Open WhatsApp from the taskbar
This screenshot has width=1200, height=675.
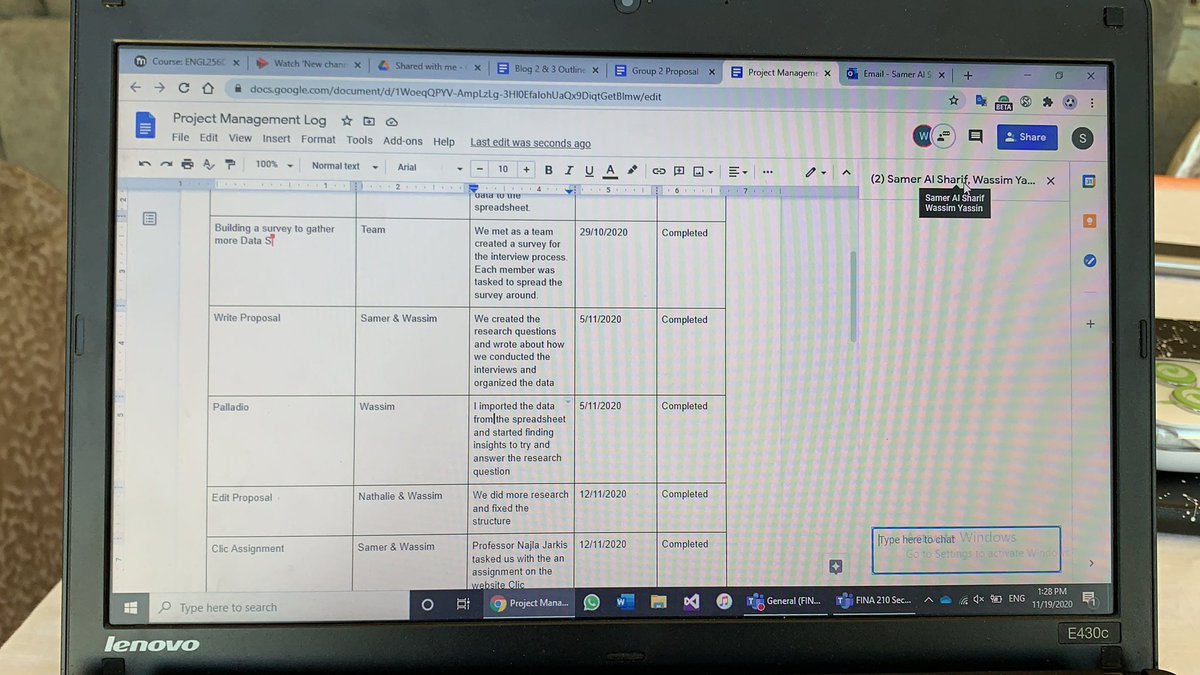click(592, 603)
